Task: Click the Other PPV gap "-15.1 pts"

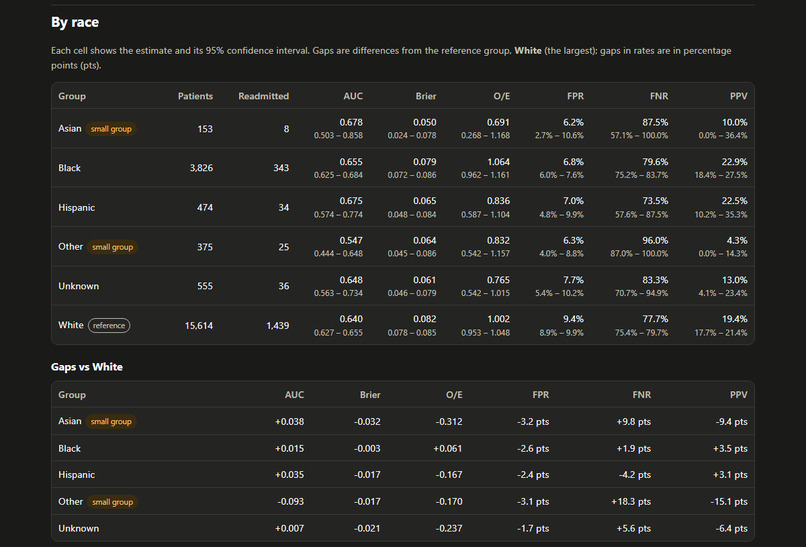Action: coord(729,502)
